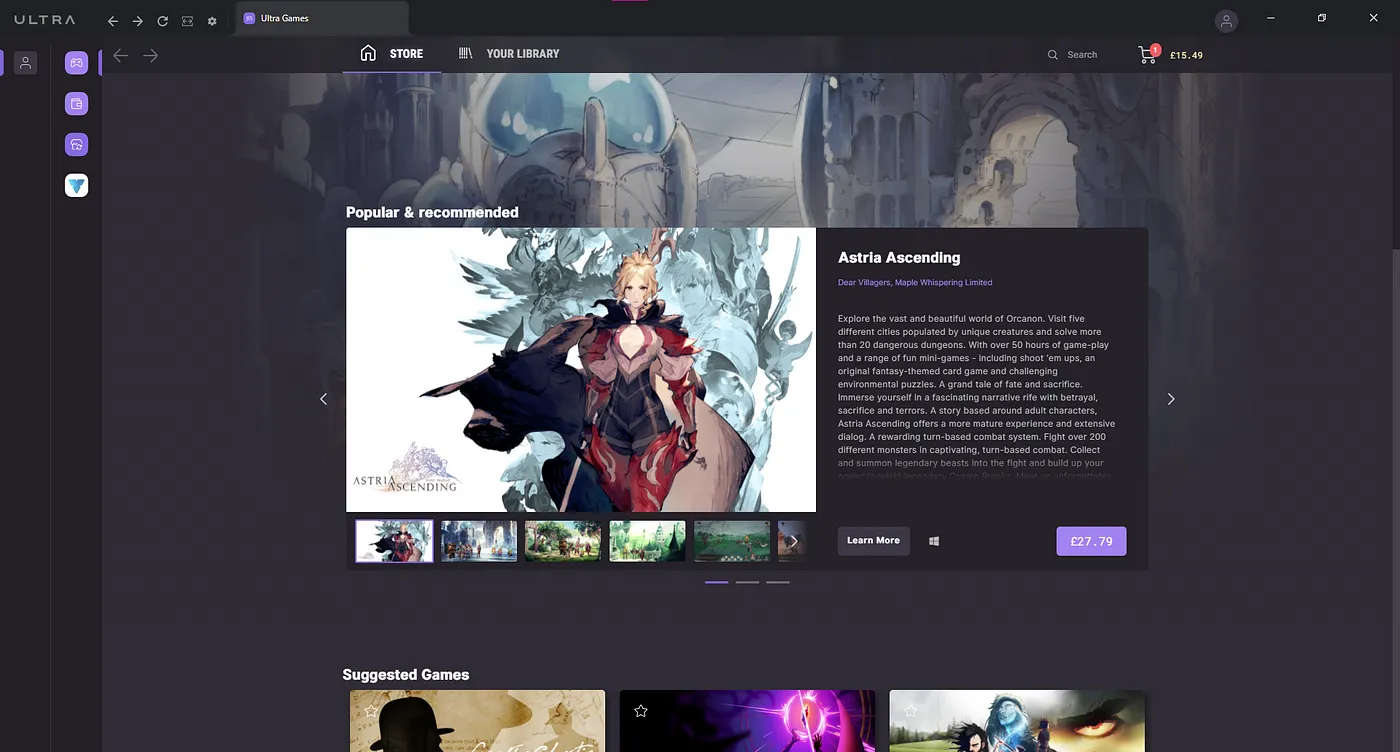This screenshot has height=752, width=1400.
Task: Click the cart total £15.49
Action: click(1186, 56)
